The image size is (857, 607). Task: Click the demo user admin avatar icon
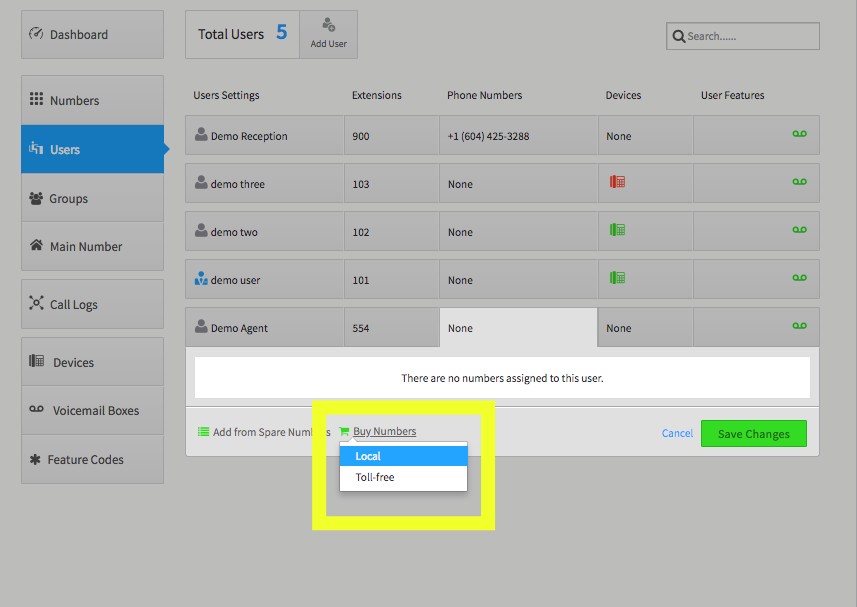pyautogui.click(x=201, y=279)
